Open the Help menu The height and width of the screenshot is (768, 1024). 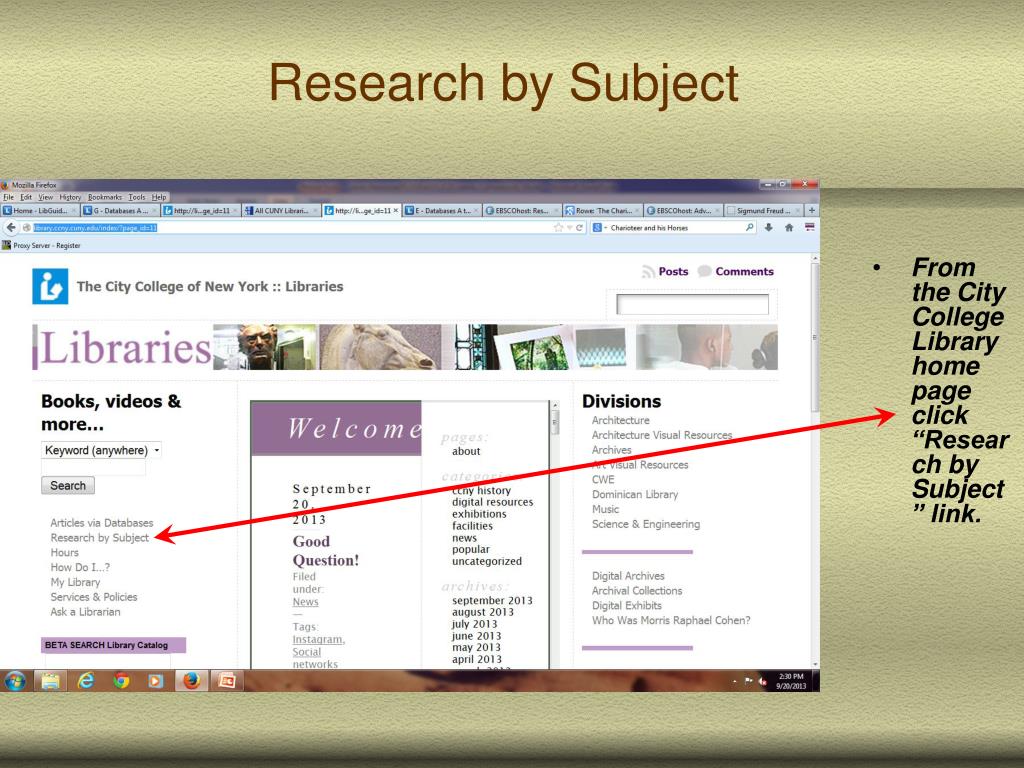(x=159, y=197)
